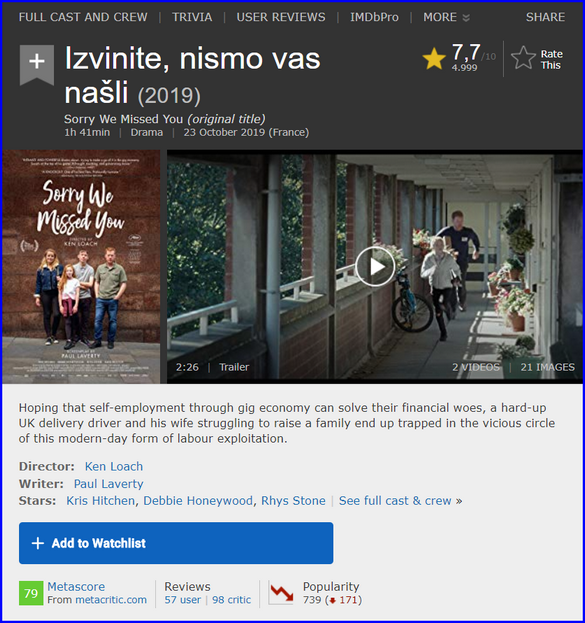
Task: Open the 21 IMAGES gallery link
Action: [547, 367]
